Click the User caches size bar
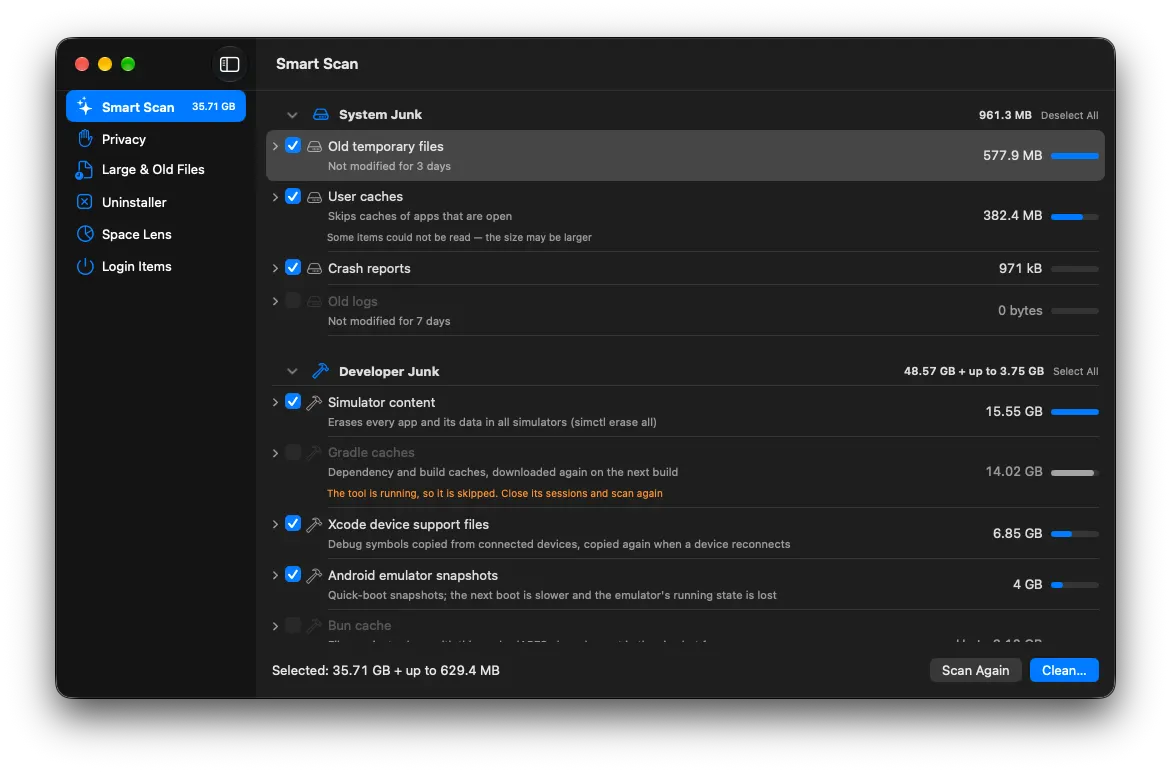1171x772 pixels. (x=1074, y=217)
